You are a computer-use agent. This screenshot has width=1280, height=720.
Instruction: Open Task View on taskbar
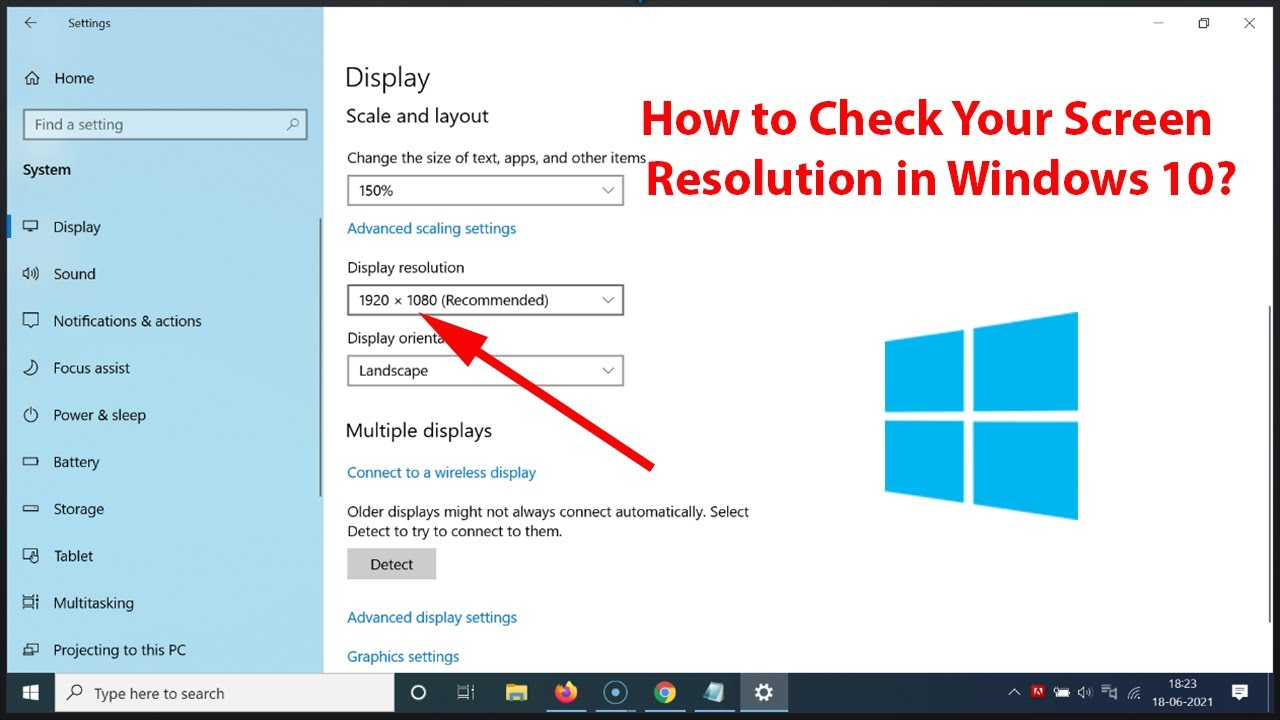point(466,693)
